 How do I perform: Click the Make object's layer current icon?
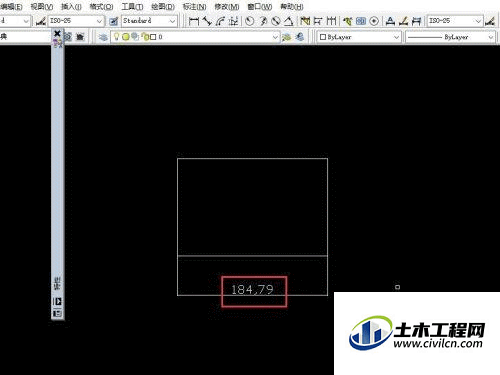[287, 37]
